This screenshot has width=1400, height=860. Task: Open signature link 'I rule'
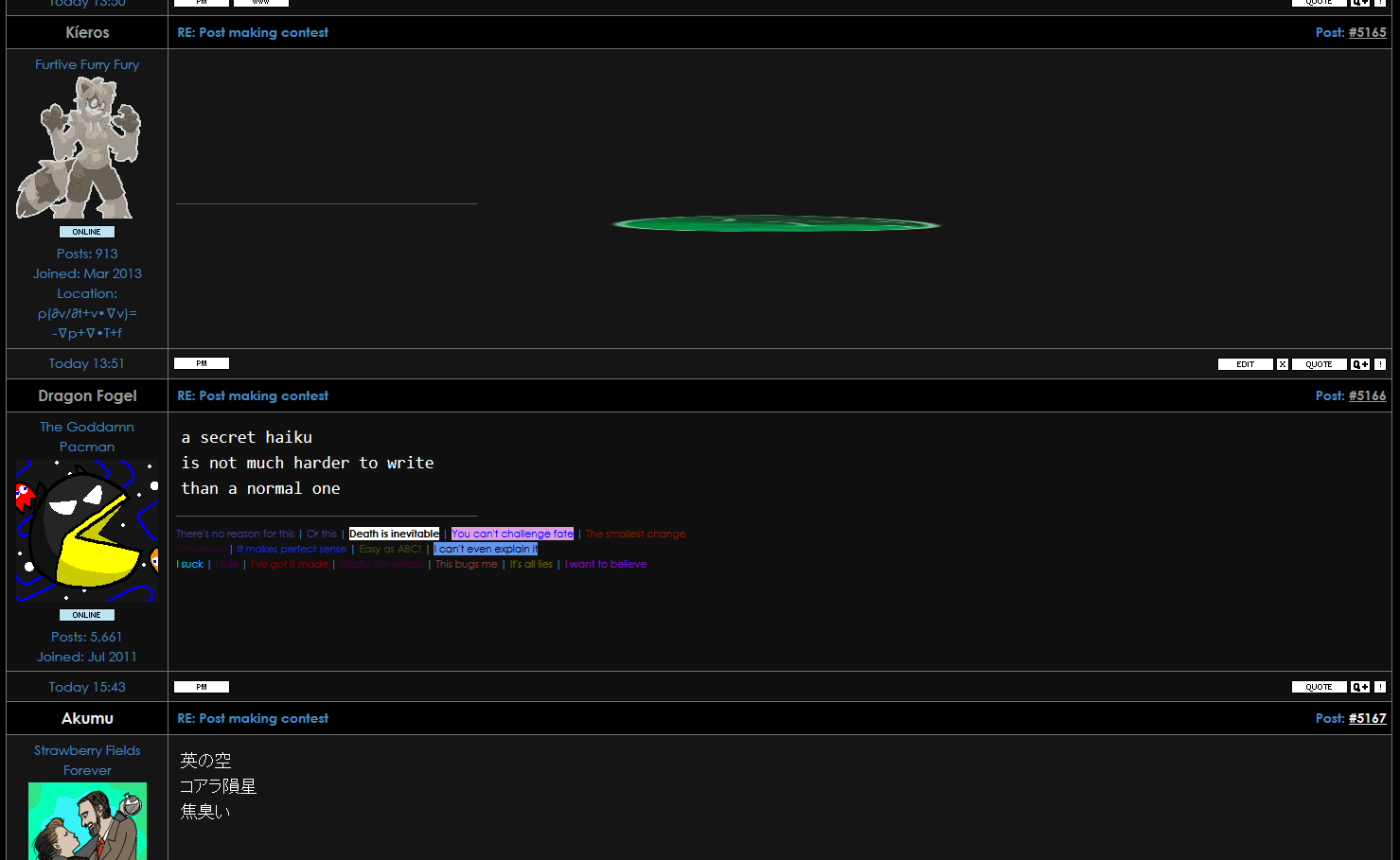click(x=227, y=564)
